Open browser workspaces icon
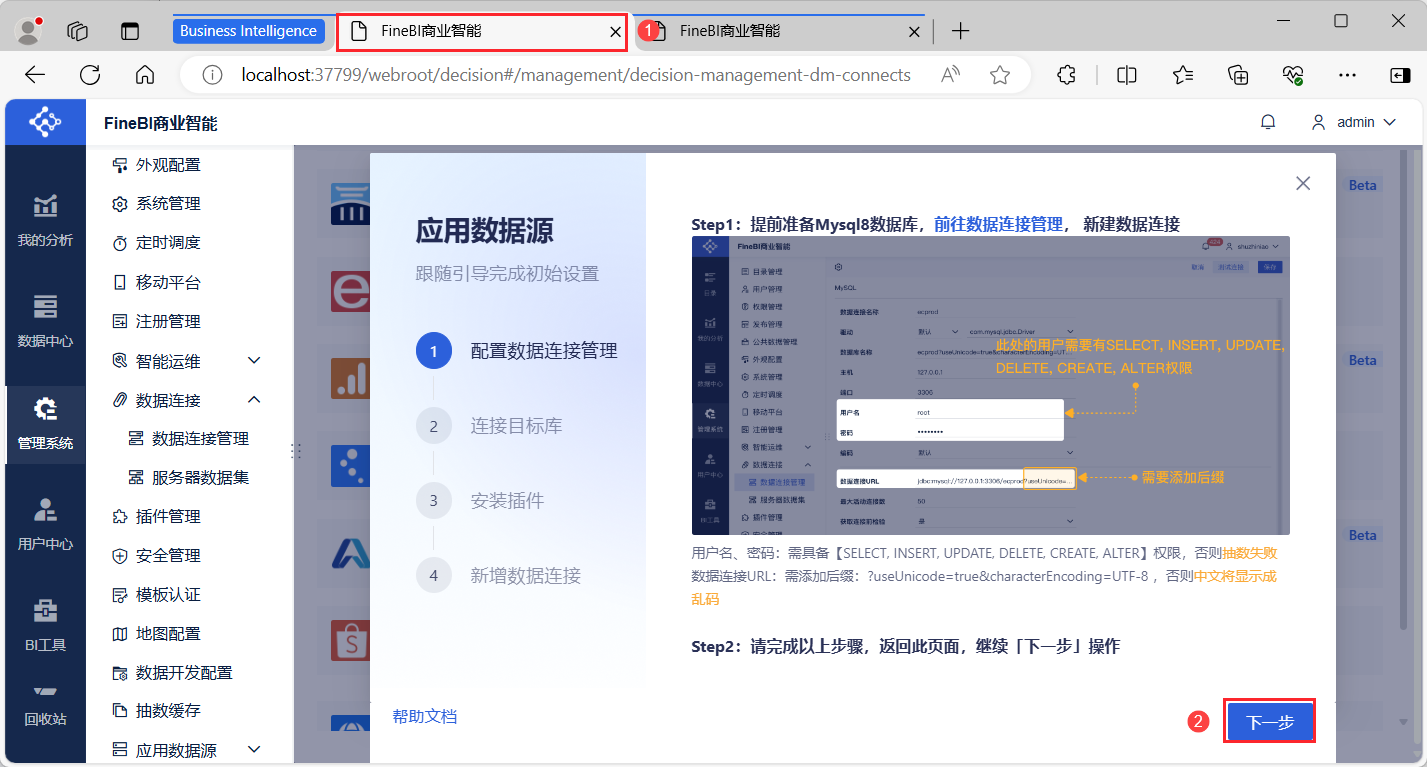 [x=78, y=31]
